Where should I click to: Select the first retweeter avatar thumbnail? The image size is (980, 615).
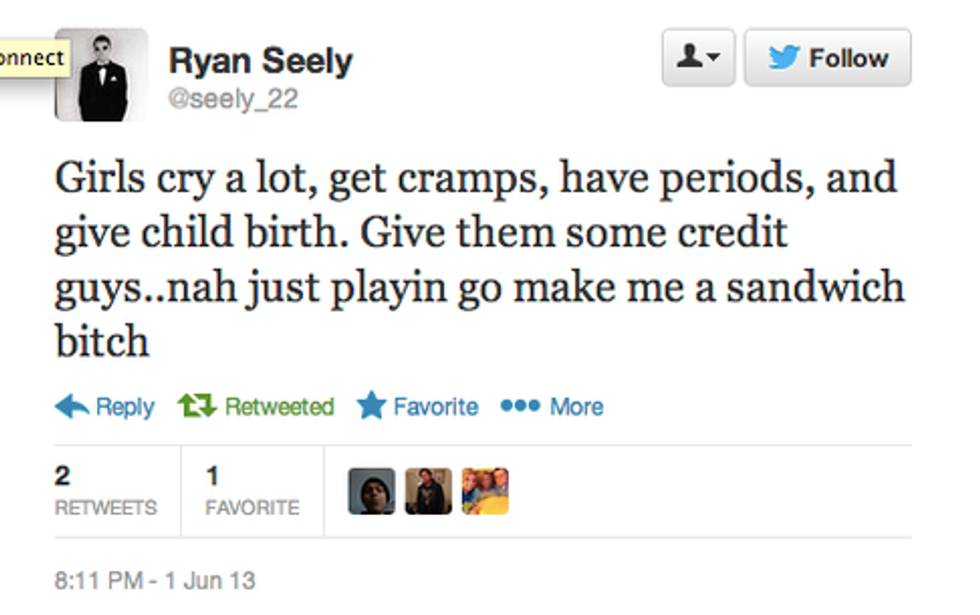tap(371, 491)
